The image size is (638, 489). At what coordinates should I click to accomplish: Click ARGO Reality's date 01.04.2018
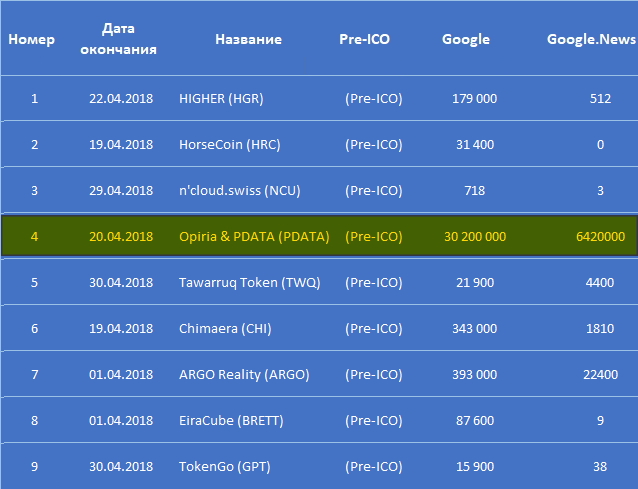(x=121, y=374)
